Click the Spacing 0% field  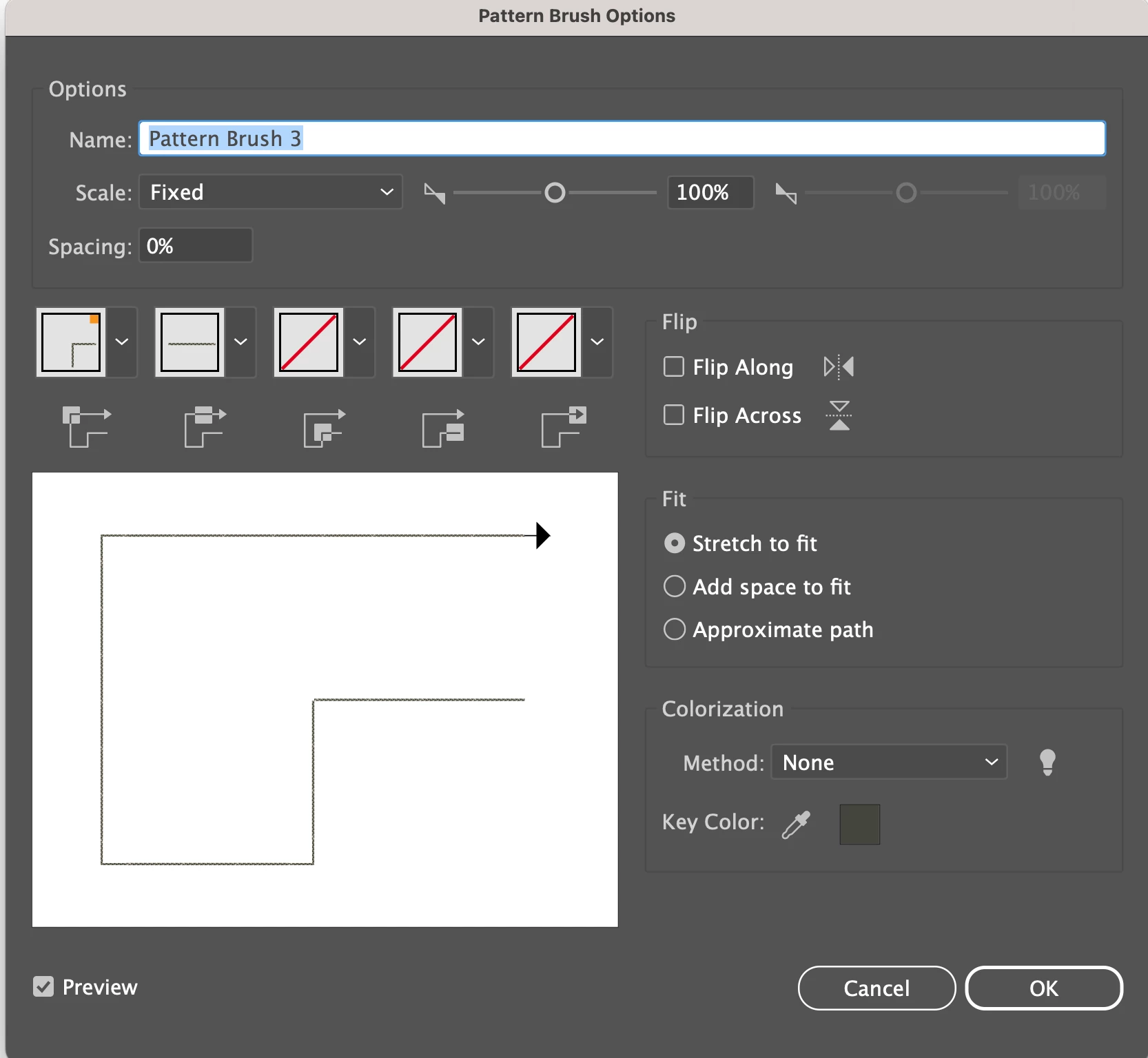(196, 246)
